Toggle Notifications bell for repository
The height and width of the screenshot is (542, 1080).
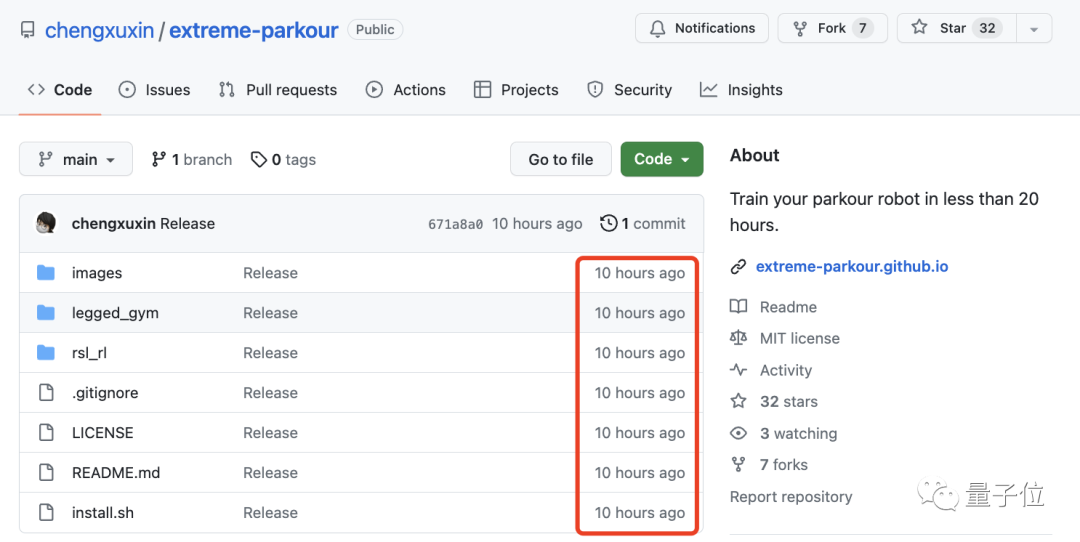[x=702, y=28]
